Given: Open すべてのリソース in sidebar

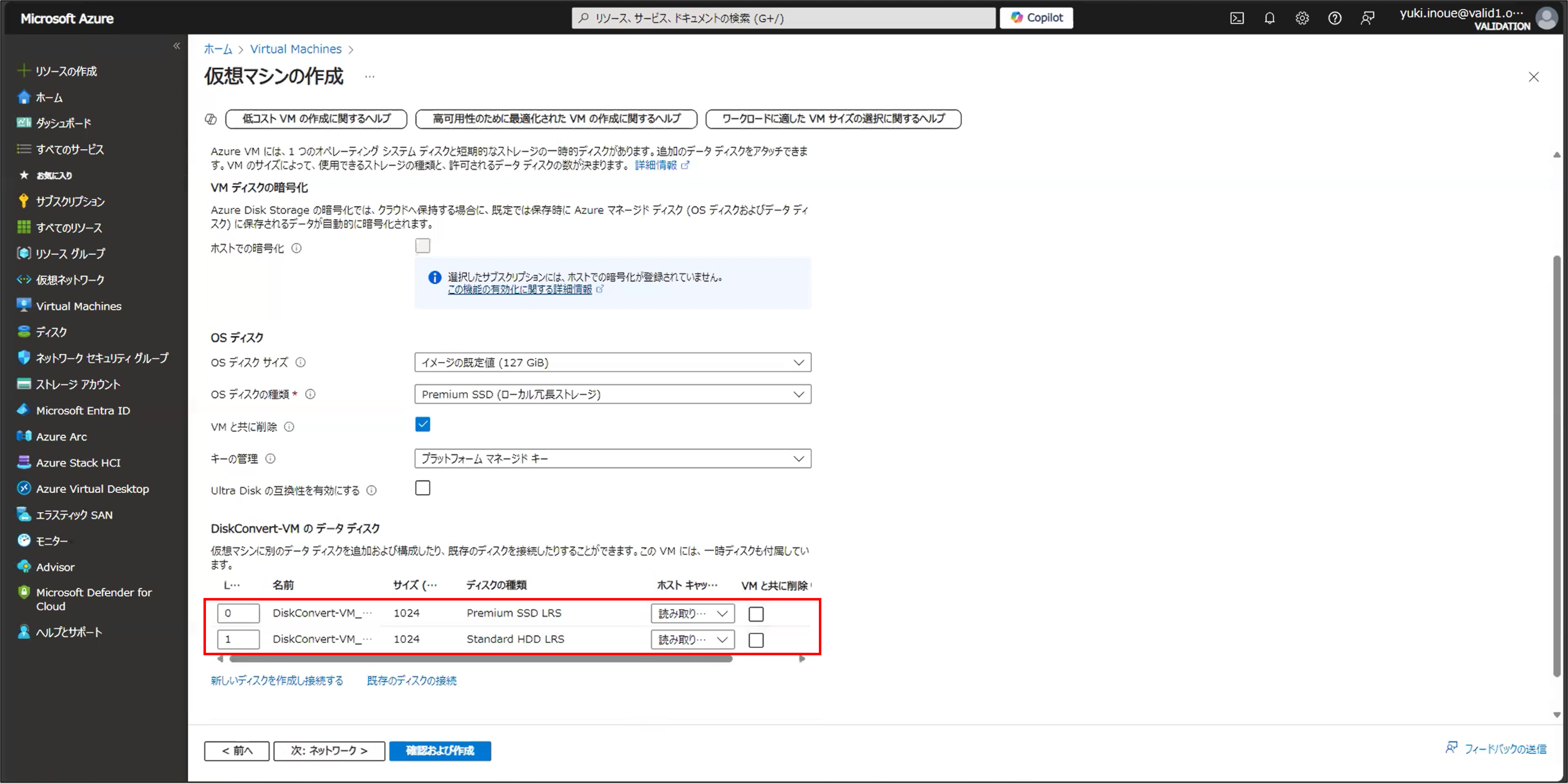Looking at the screenshot, I should [x=69, y=228].
